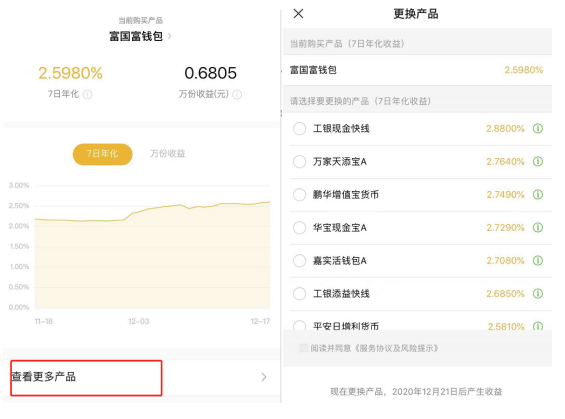Click the 12-17 date label on chart
Viewport: 565px width, 419px height.
pos(260,321)
